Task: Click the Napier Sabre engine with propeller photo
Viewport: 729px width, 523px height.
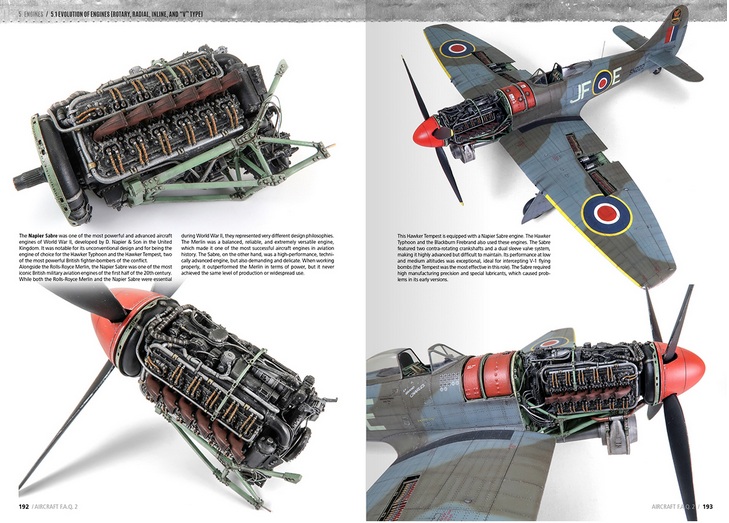Action: pos(177,395)
